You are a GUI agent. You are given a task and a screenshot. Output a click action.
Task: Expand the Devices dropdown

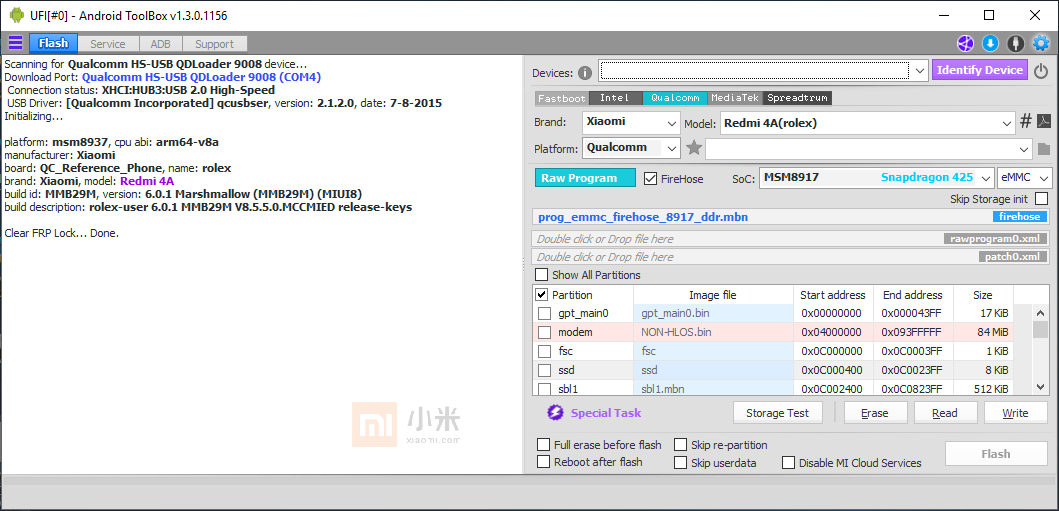(920, 70)
